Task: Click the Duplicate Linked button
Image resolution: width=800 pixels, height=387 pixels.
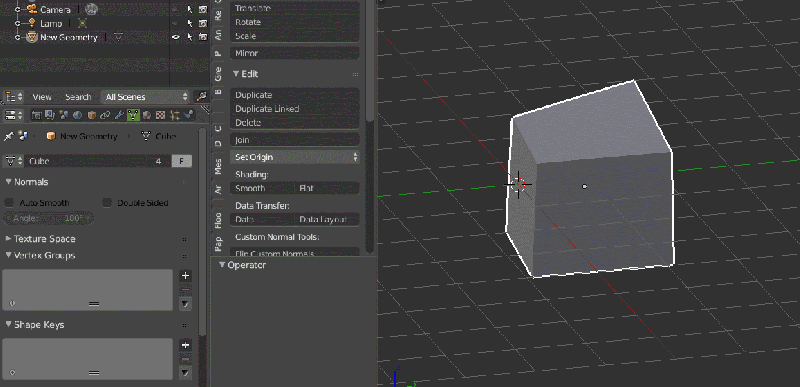Action: [295, 109]
